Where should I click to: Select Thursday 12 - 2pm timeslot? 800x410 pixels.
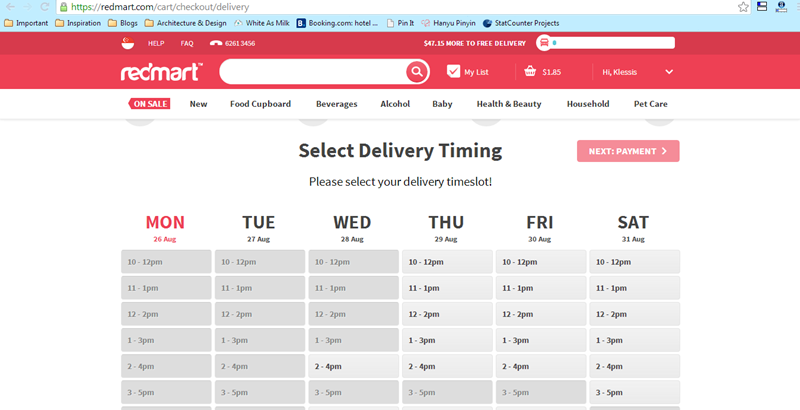click(x=447, y=314)
